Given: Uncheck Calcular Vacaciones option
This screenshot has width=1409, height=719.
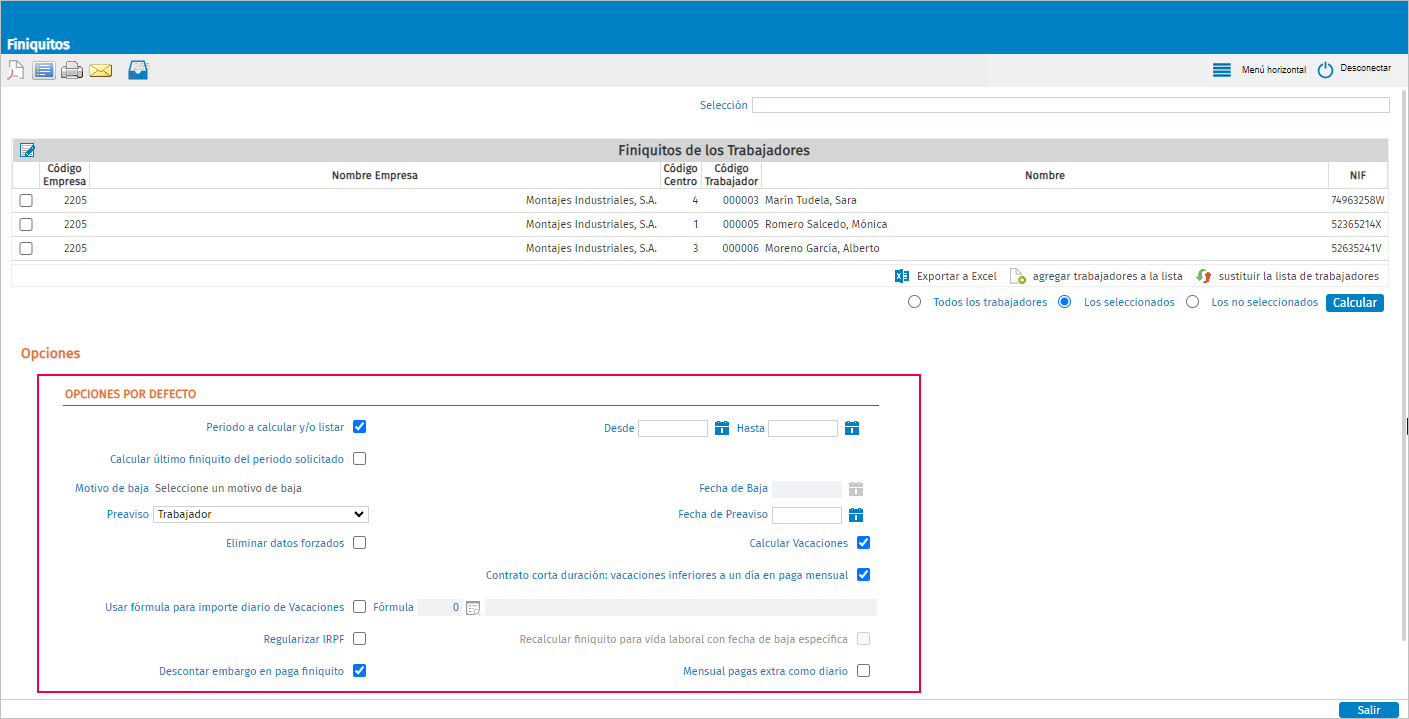Looking at the screenshot, I should pyautogui.click(x=864, y=543).
